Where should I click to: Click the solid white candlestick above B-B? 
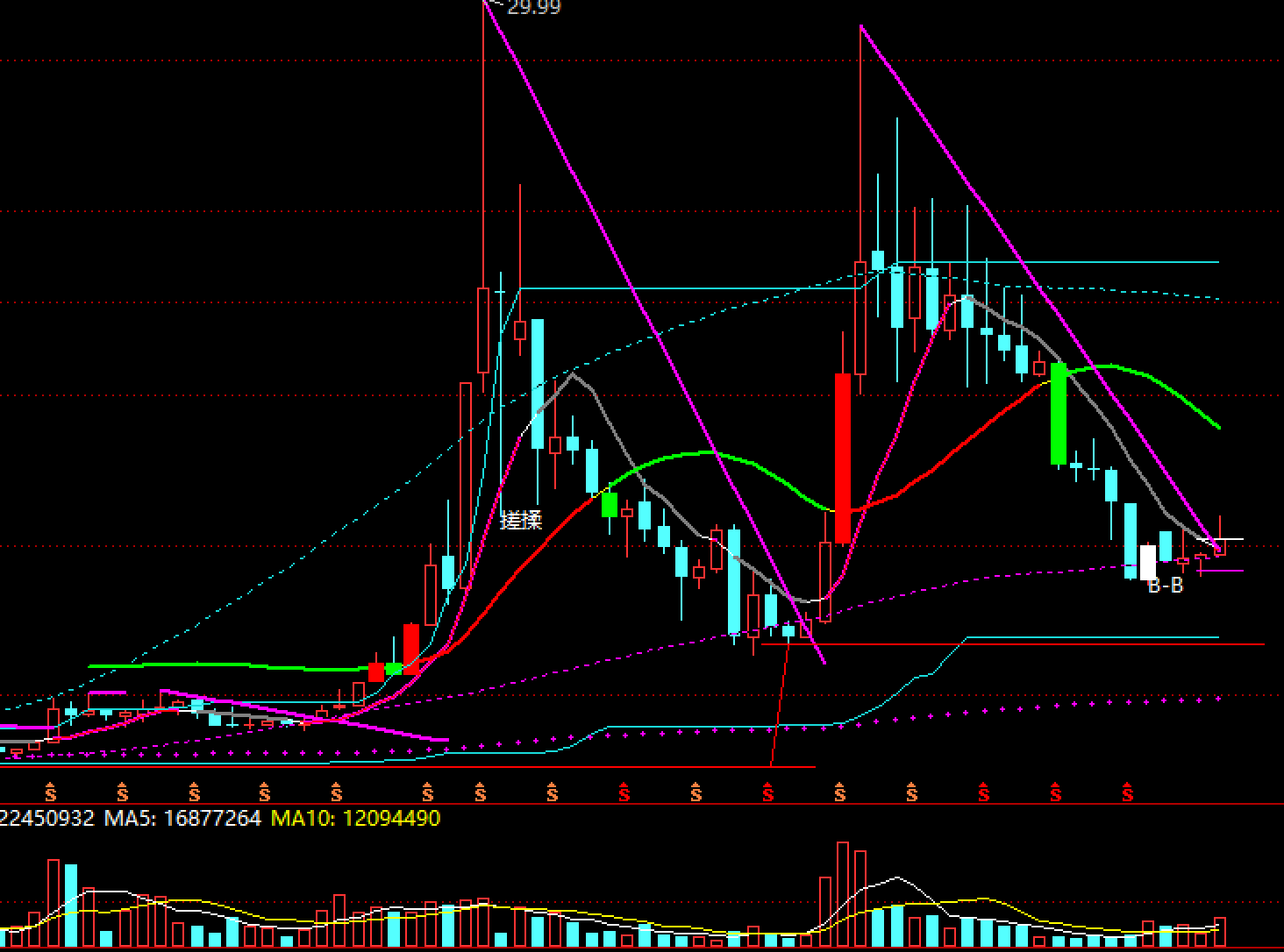pos(1148,563)
